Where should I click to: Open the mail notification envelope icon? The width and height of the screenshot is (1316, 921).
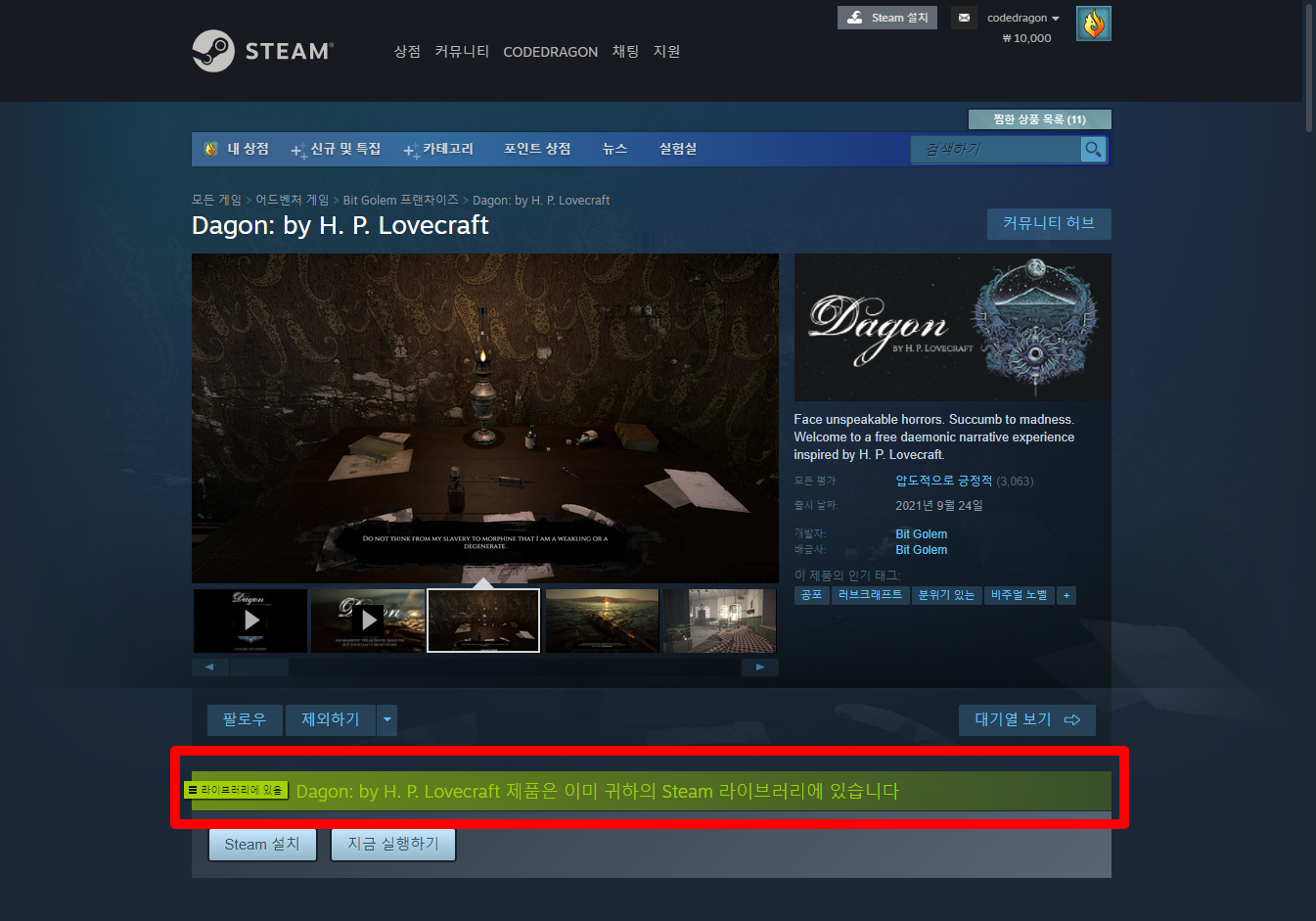[x=964, y=18]
